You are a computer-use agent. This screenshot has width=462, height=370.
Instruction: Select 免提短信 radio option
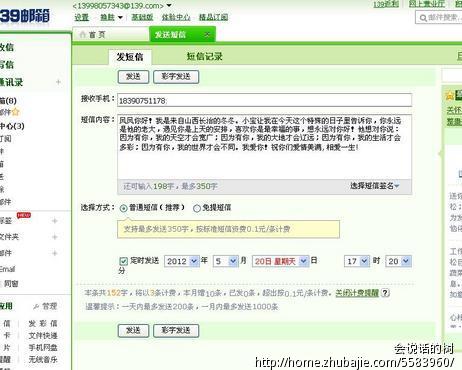[197, 208]
